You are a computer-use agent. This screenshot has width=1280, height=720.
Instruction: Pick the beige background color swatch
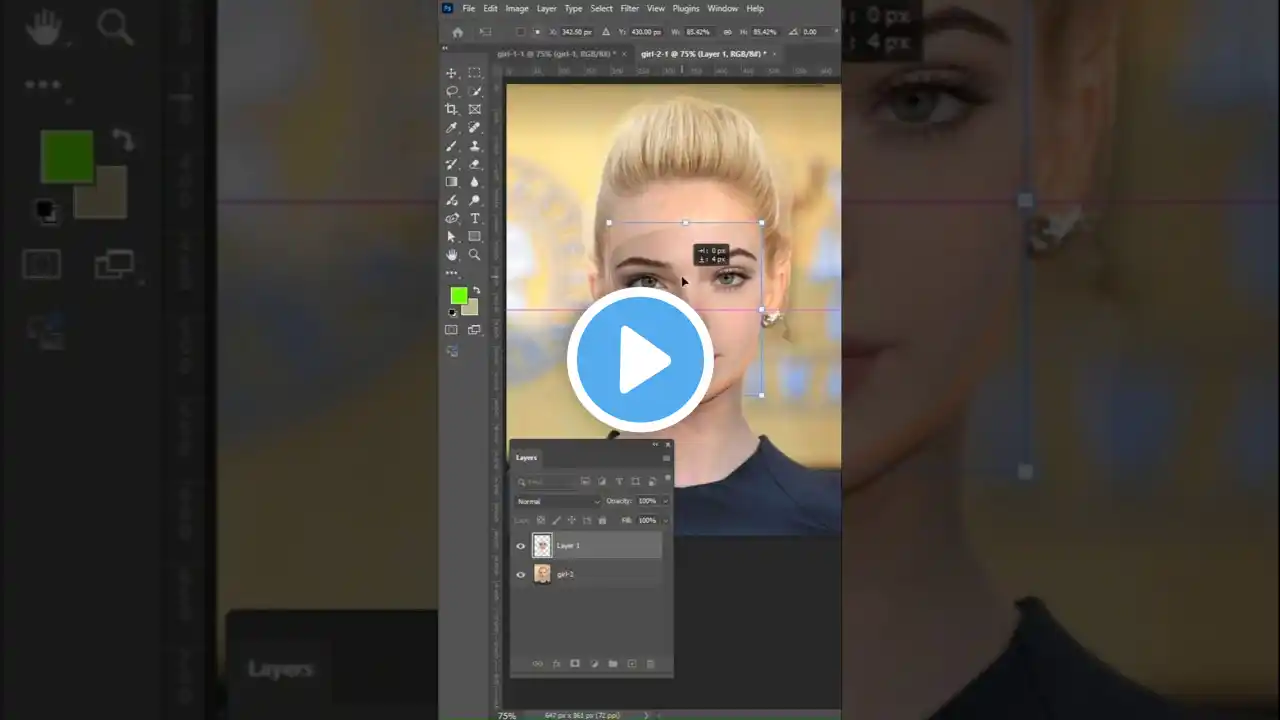[471, 309]
